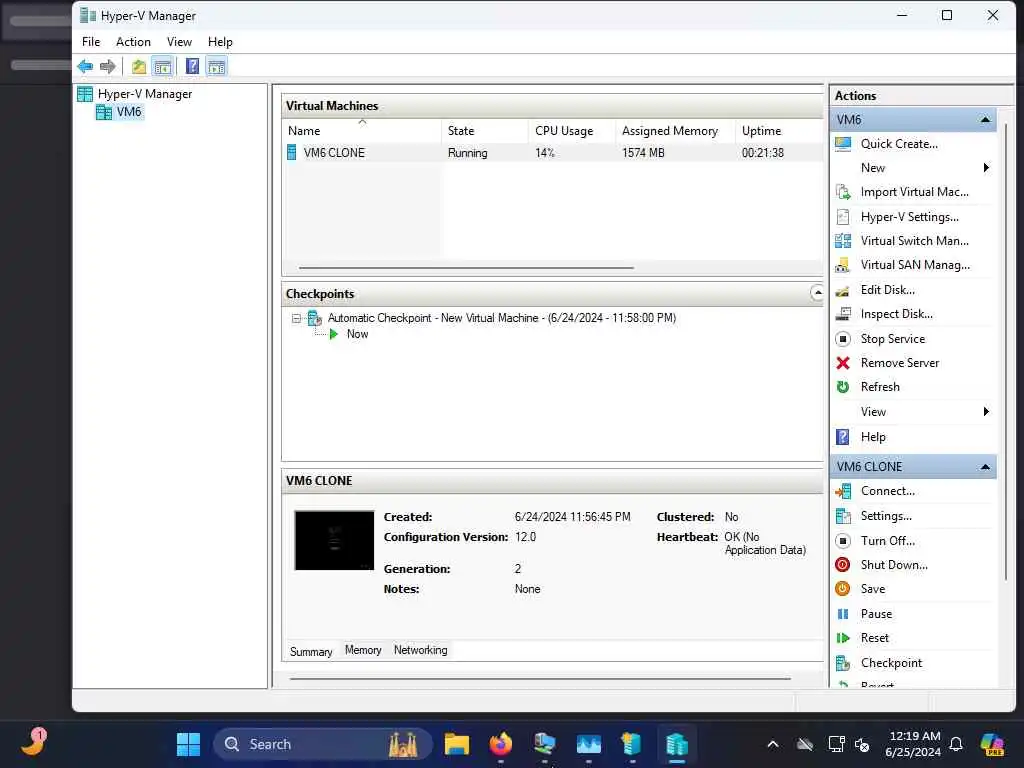Click Help in VM6 actions list
This screenshot has width=1024, height=768.
point(872,437)
